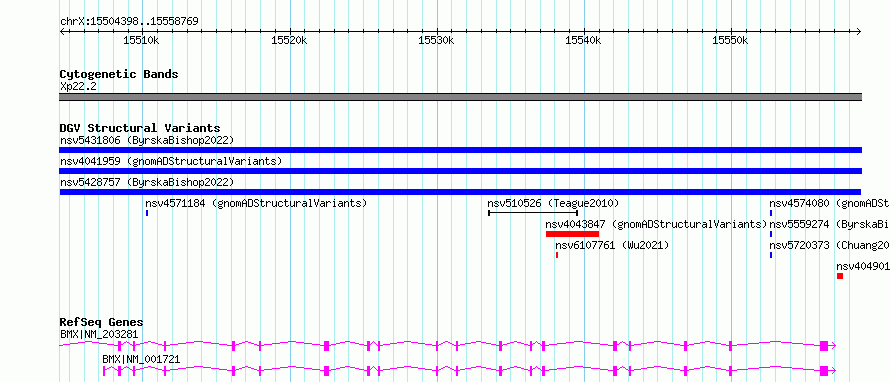
Task: Select the DGV Structural Variants track title
Action: click(x=140, y=128)
